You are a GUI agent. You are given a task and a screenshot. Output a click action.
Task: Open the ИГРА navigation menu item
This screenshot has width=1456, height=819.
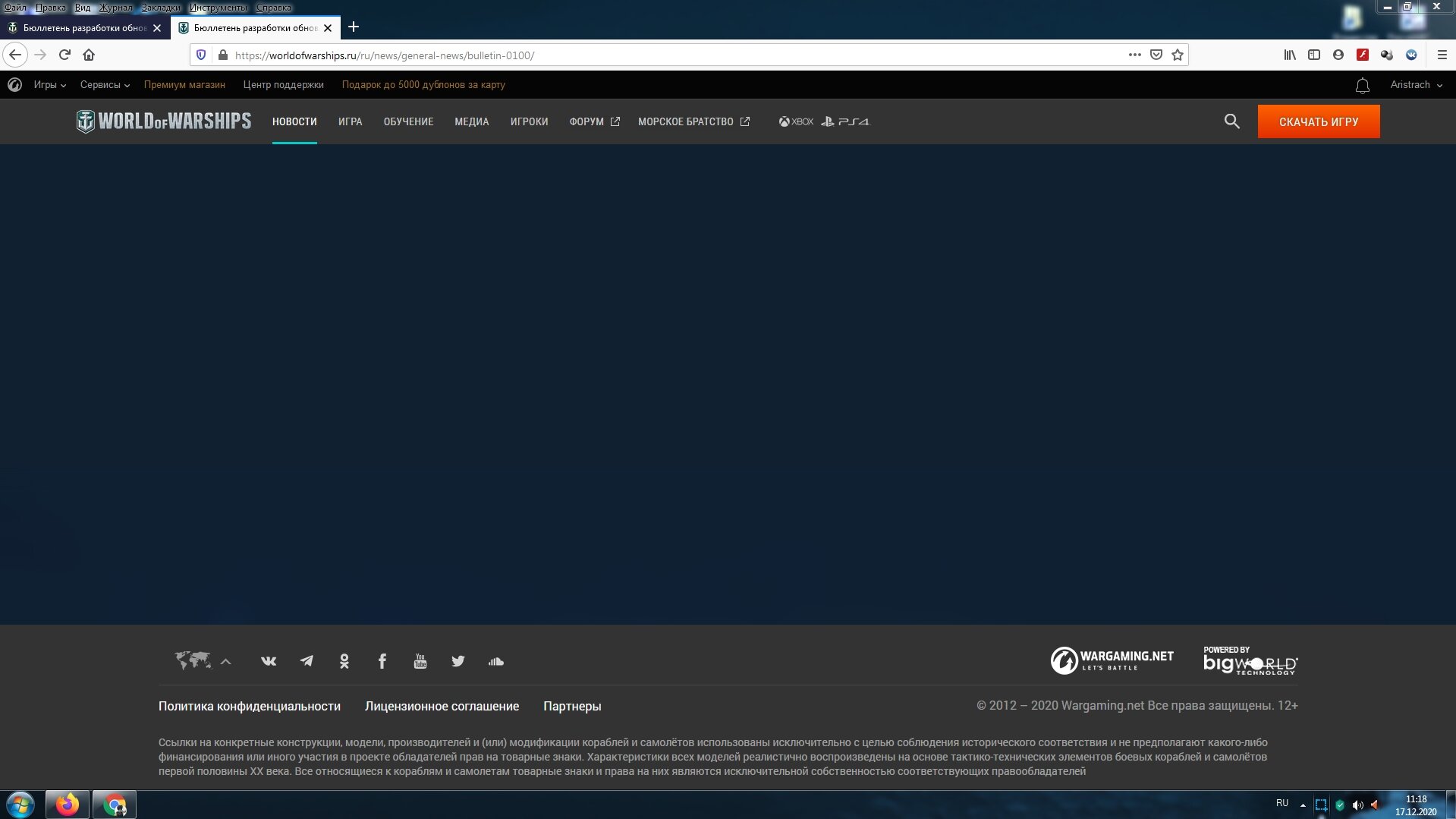[x=350, y=121]
